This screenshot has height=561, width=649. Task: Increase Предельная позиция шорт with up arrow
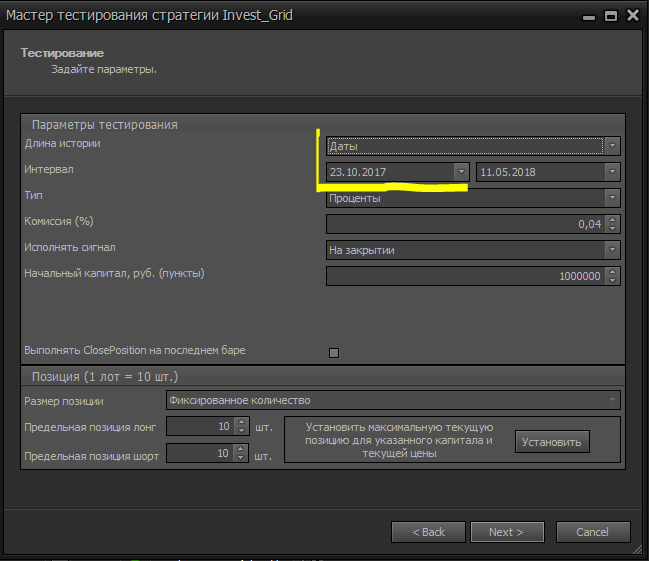coord(241,450)
